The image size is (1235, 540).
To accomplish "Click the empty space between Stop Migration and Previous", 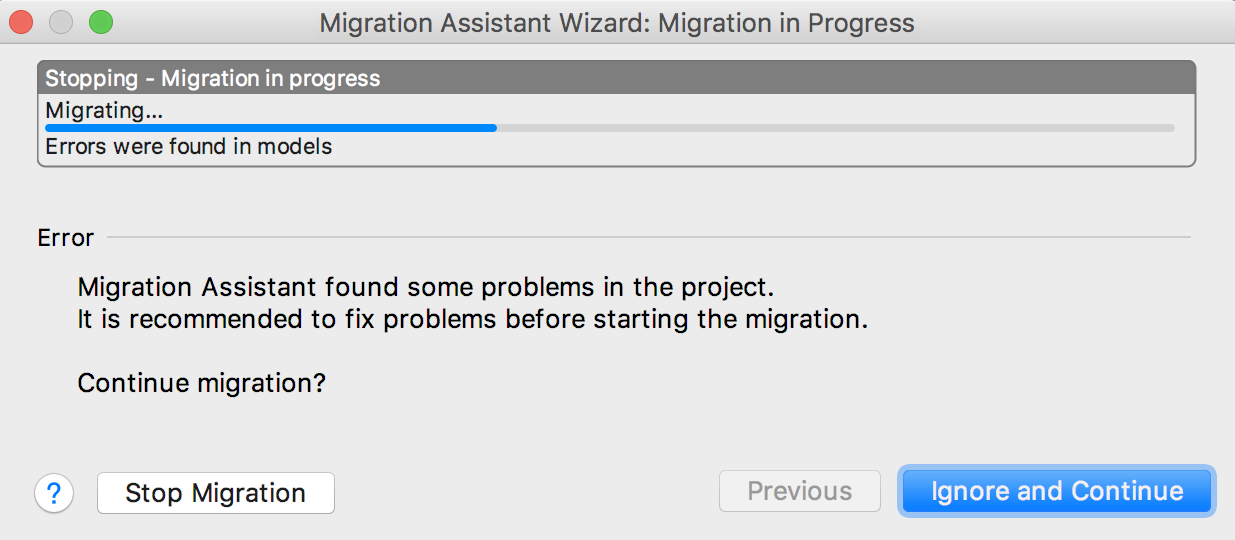I will 525,493.
